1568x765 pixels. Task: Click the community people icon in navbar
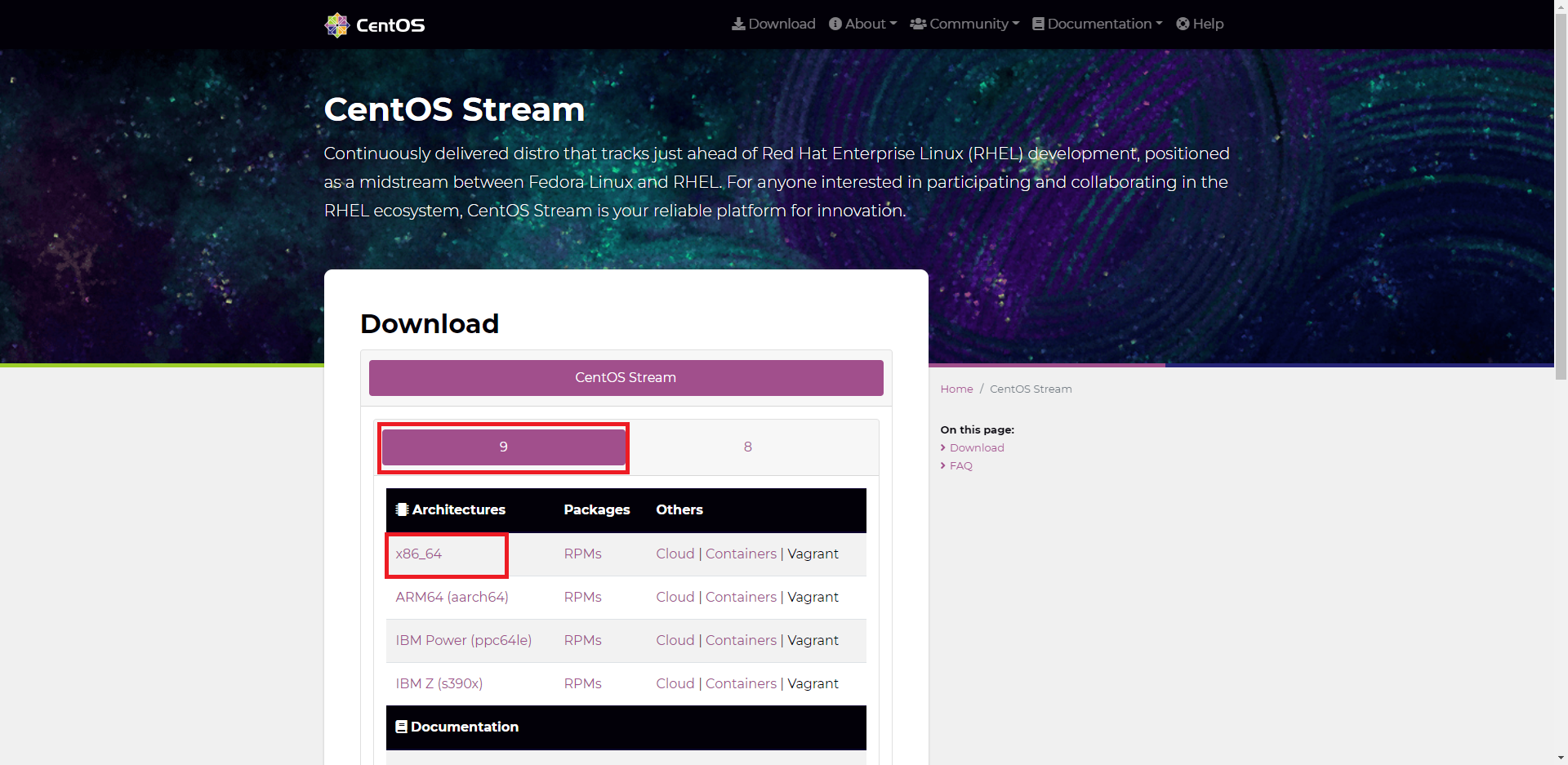click(x=918, y=24)
